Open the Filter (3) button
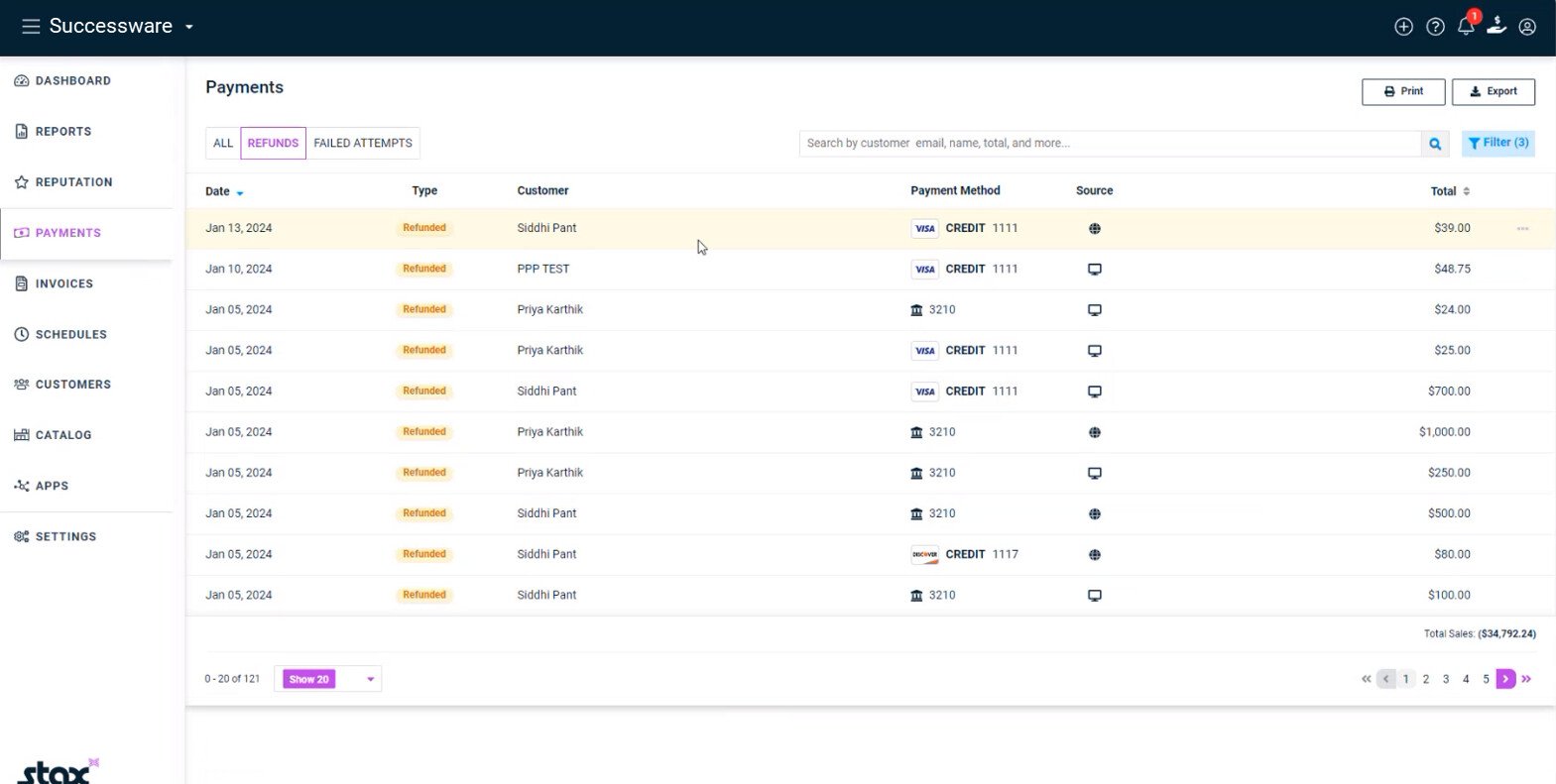Screen dimensions: 1556x784 [x=1497, y=143]
